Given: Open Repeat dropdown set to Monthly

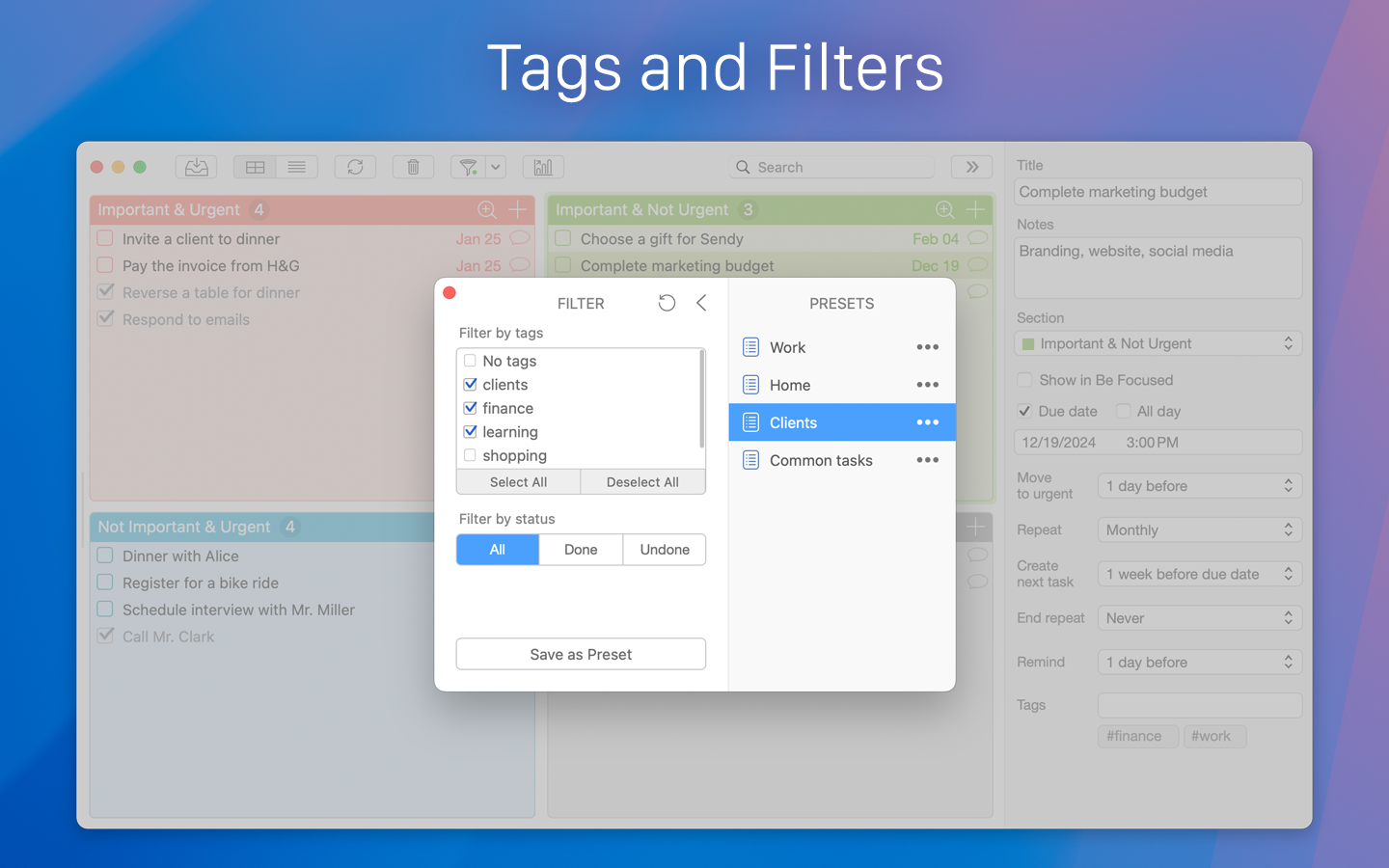Looking at the screenshot, I should pyautogui.click(x=1200, y=530).
